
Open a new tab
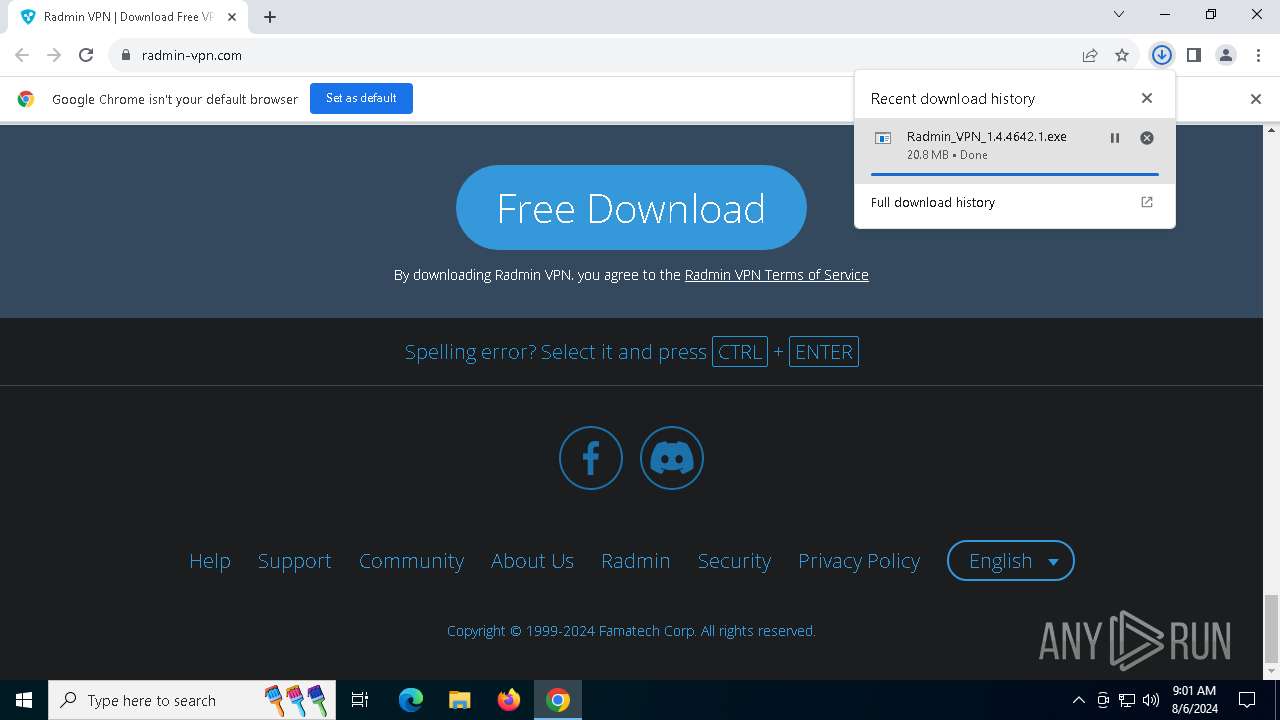[270, 17]
